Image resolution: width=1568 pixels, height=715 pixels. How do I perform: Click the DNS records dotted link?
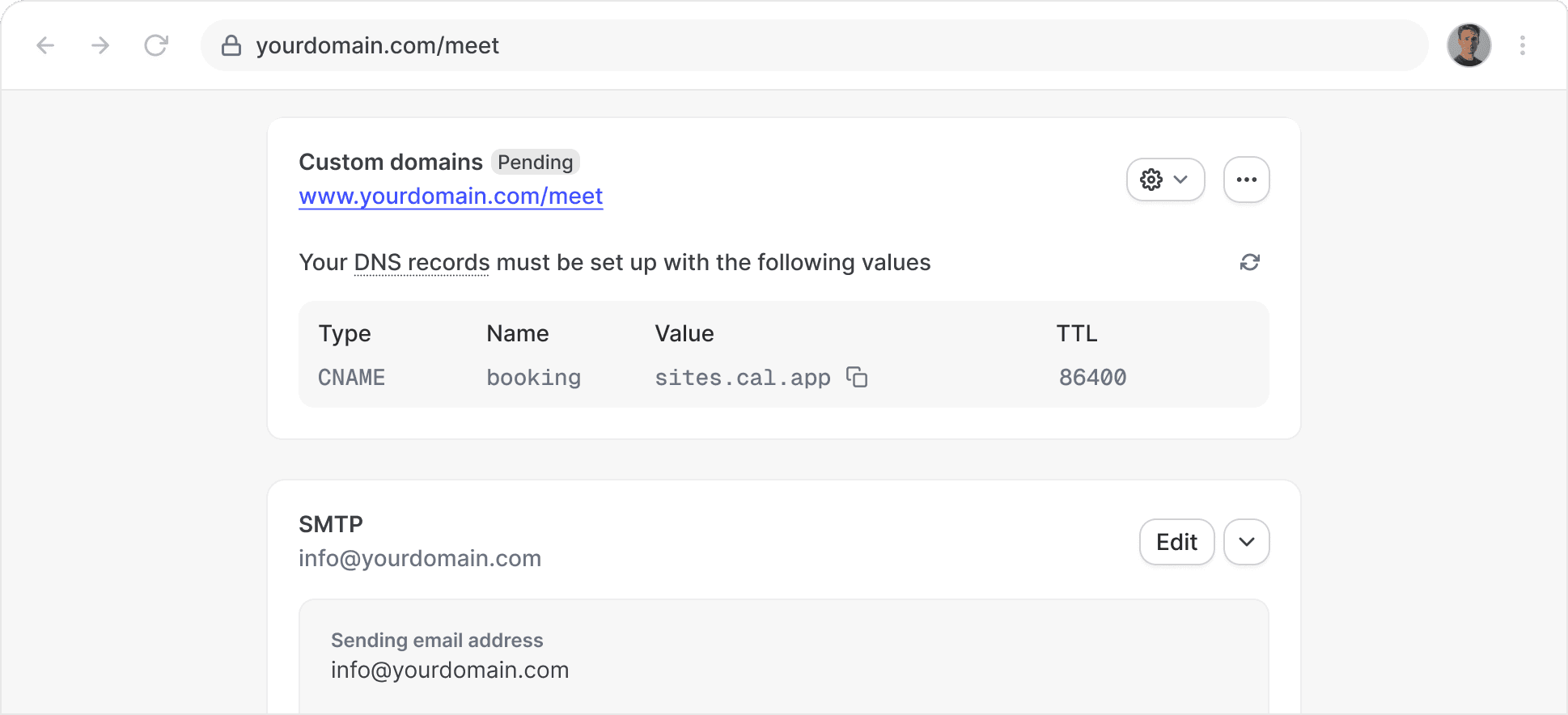pos(422,263)
